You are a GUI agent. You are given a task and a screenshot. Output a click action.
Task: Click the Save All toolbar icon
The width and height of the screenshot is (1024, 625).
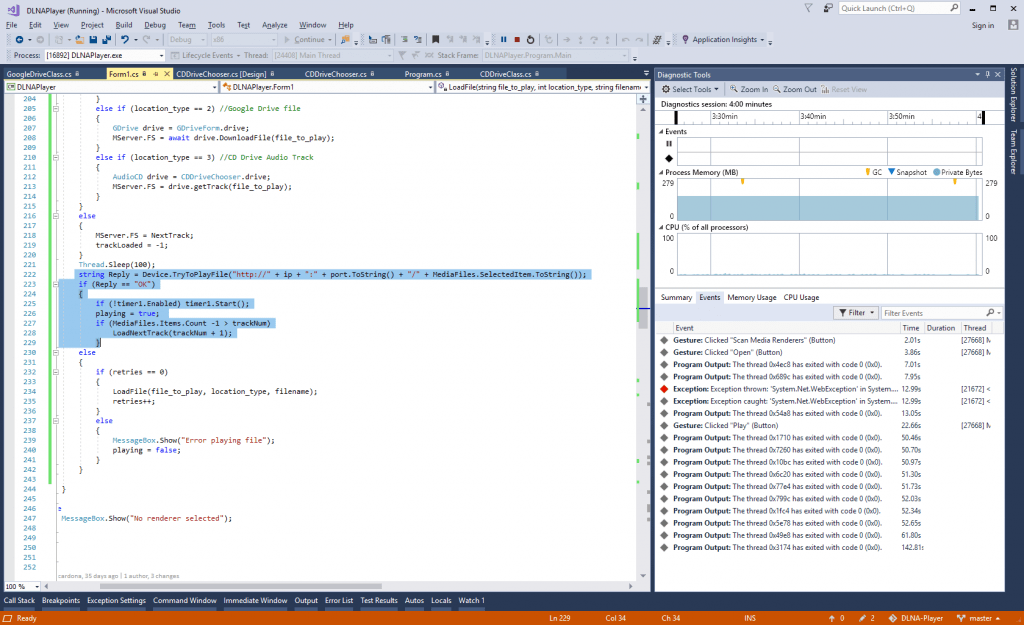pos(106,40)
